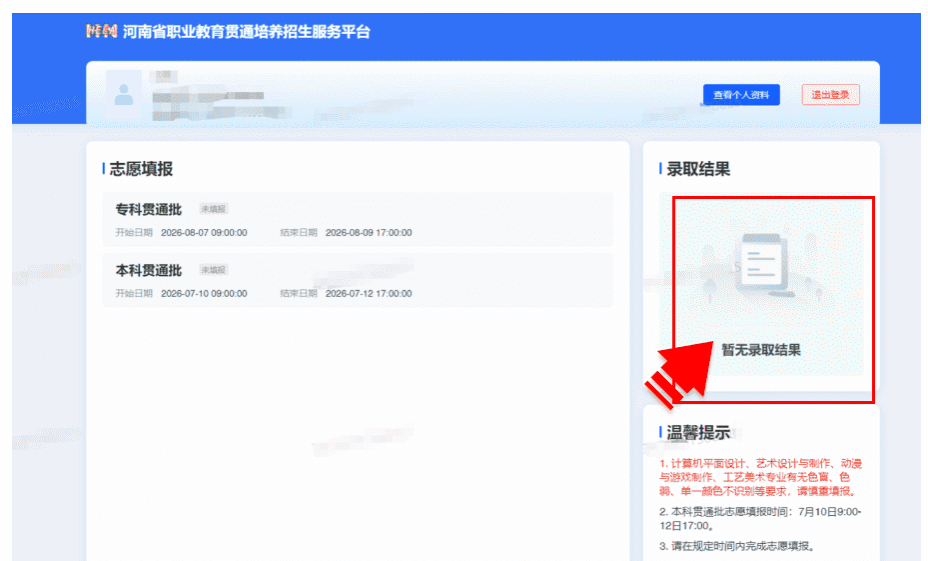Click end date 2026-08-09 17:00:00
928x561 pixels.
point(369,233)
